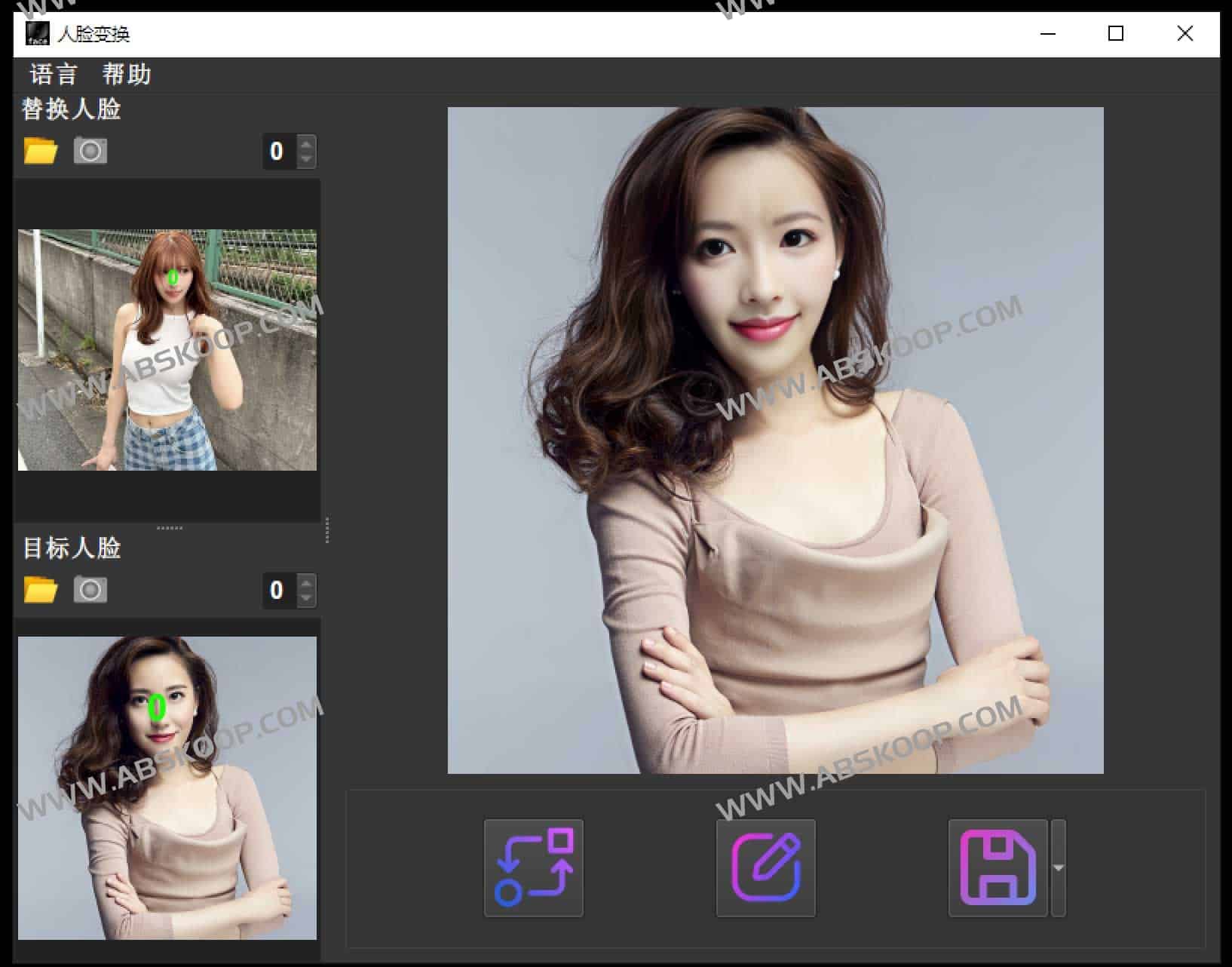
Task: Decrease the 替换人脸 face index by one
Action: [306, 159]
